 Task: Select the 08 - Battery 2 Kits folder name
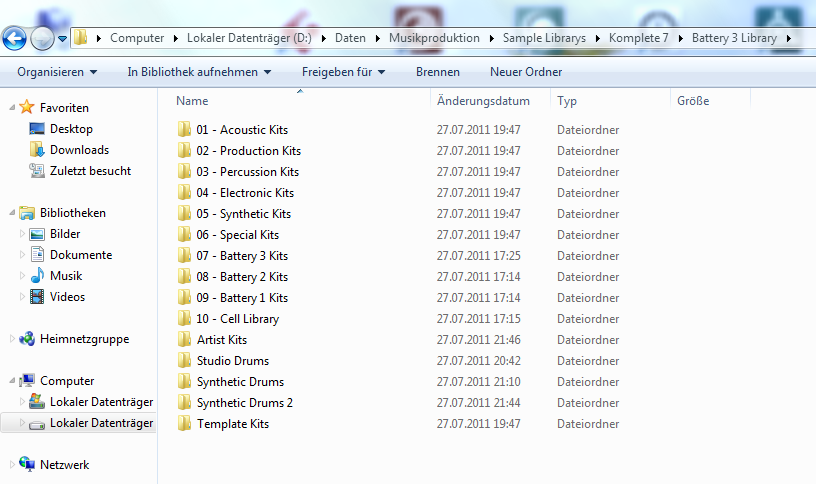pos(242,276)
